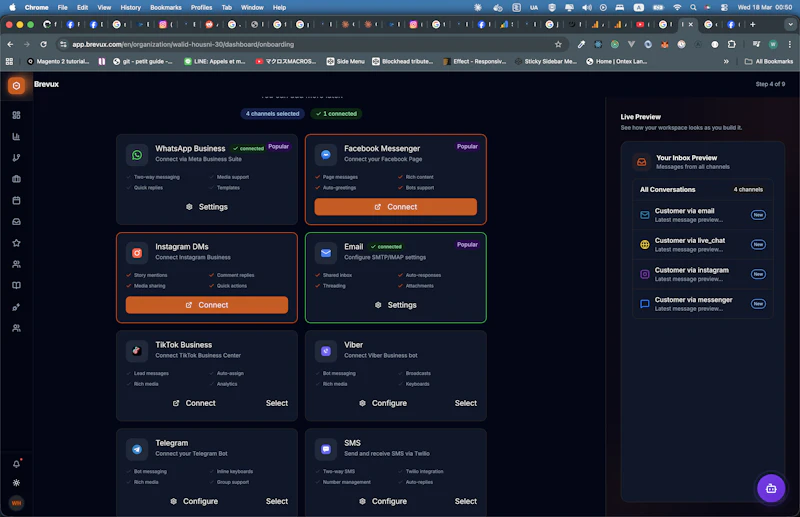Configure the Telegram channel
Screen dimensions: 800x517
194,501
